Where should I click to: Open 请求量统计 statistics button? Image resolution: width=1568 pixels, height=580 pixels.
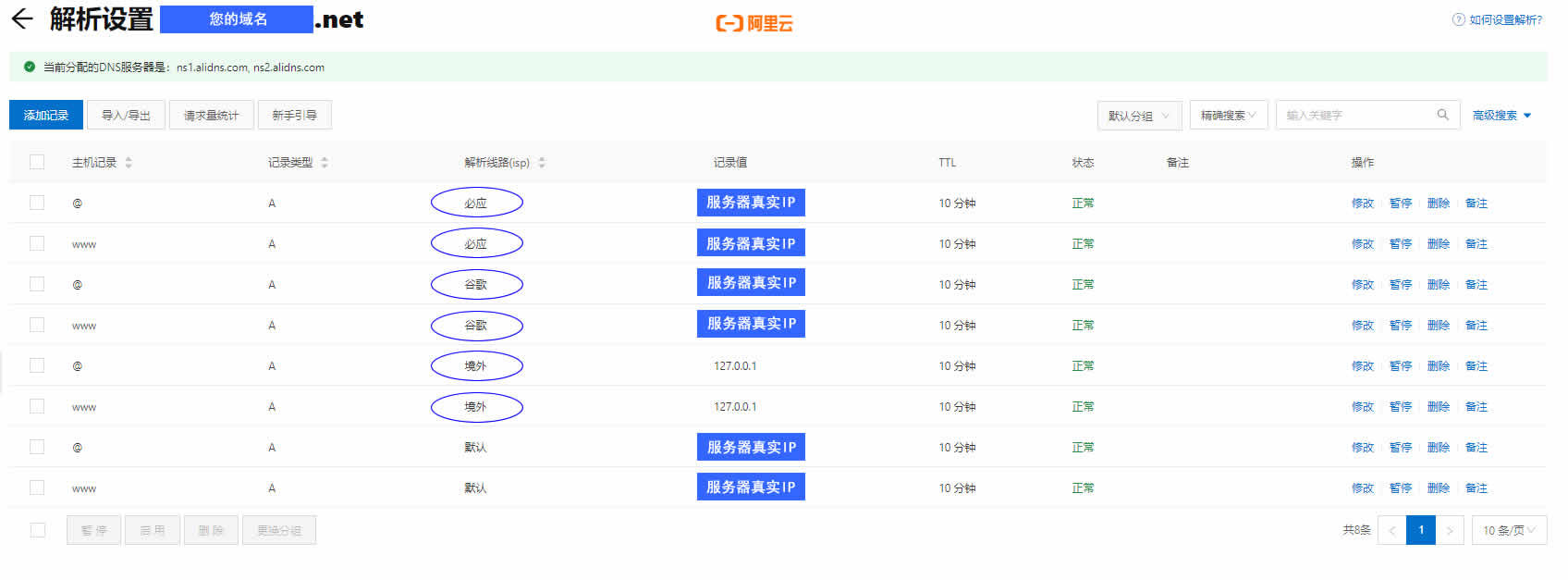tap(211, 116)
